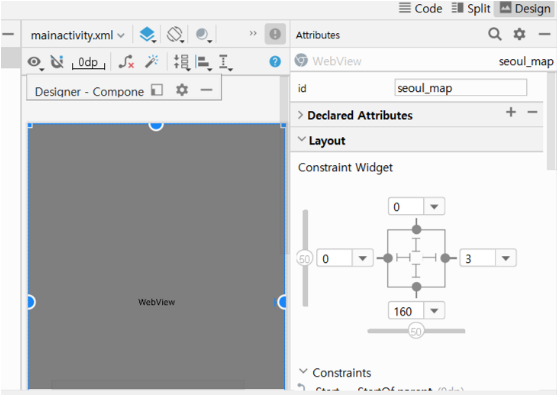
Task: Switch to Code view
Action: (x=421, y=8)
